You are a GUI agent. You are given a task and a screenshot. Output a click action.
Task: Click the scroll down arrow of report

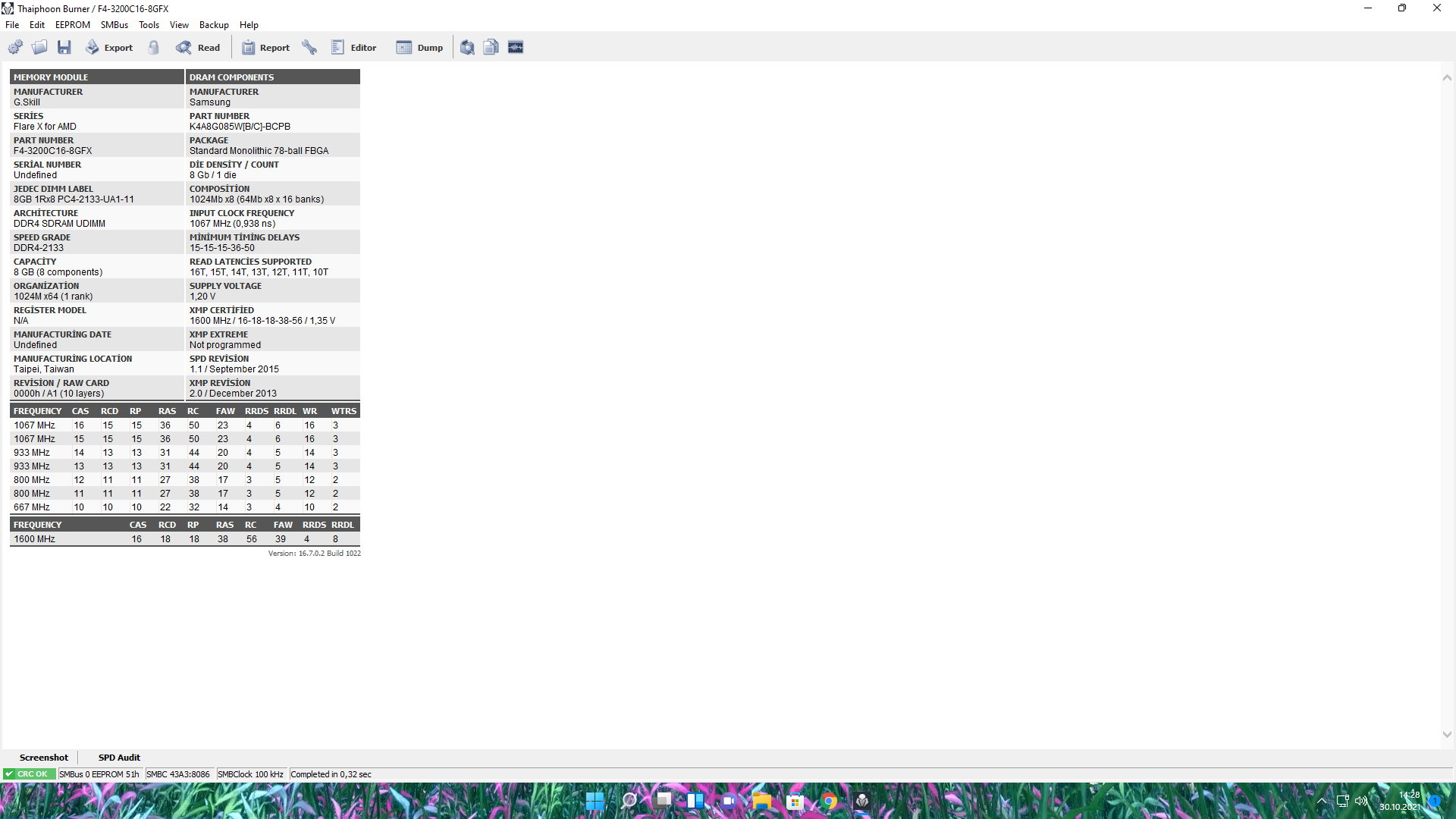coord(1447,734)
